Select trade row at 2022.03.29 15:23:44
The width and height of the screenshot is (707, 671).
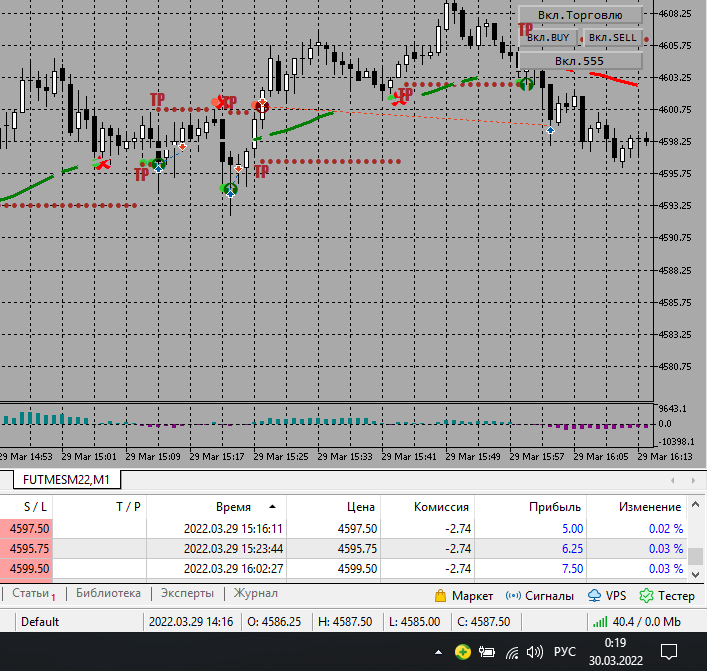[x=343, y=549]
